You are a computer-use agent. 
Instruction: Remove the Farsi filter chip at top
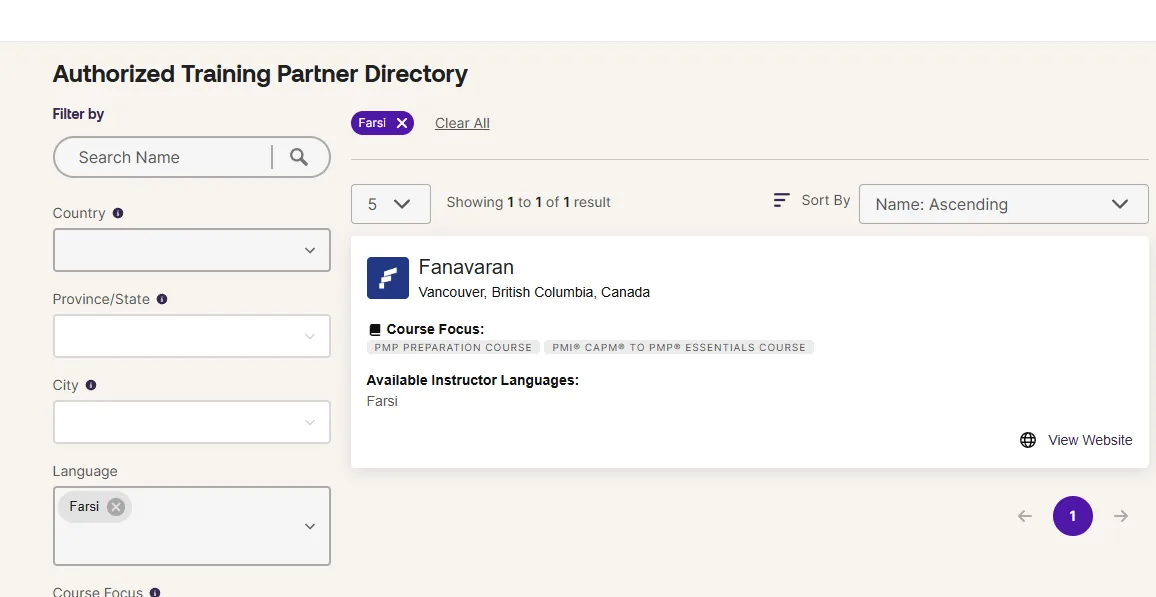[402, 123]
